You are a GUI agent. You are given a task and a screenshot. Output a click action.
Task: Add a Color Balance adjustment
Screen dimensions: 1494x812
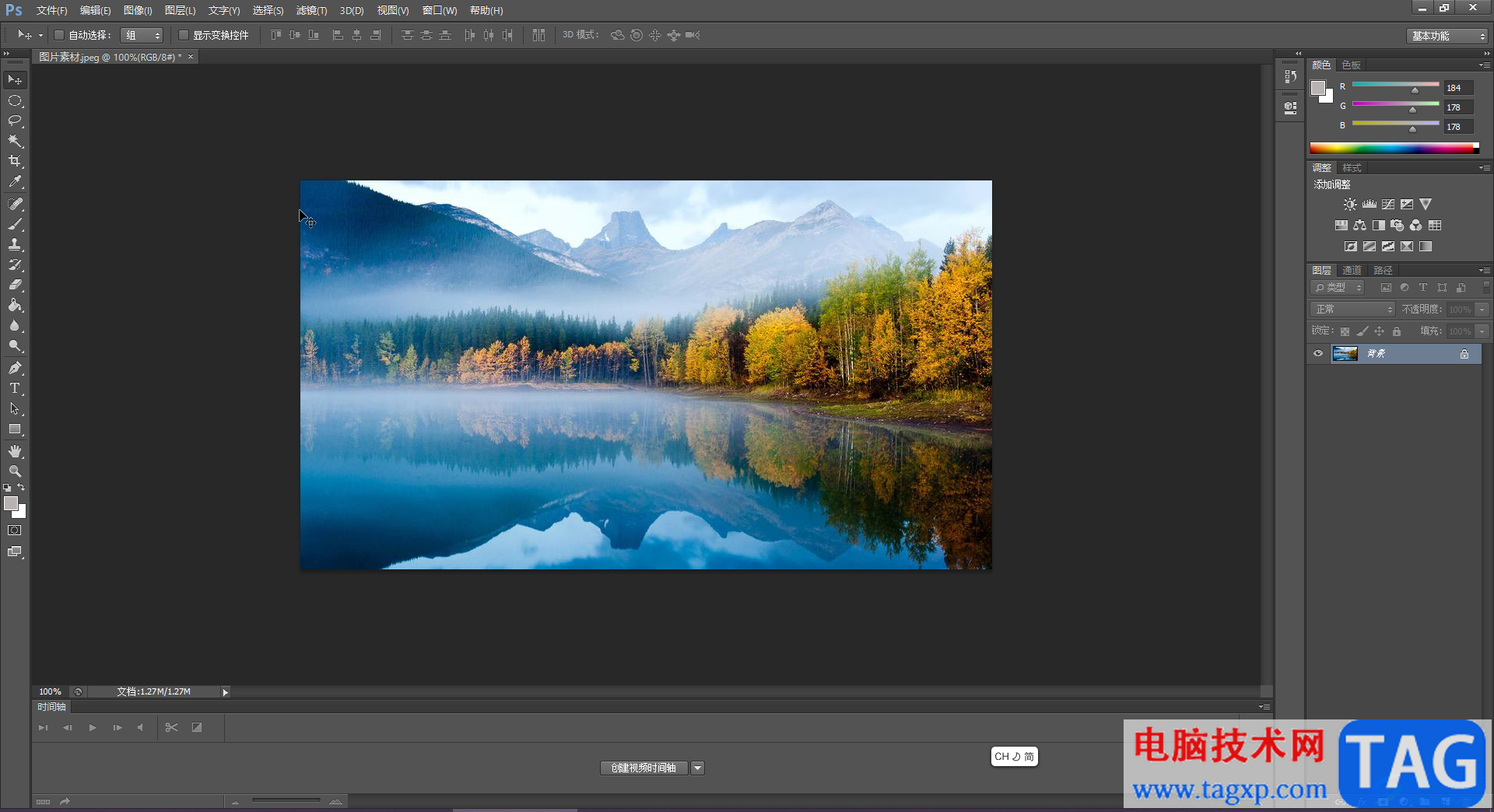1359,226
